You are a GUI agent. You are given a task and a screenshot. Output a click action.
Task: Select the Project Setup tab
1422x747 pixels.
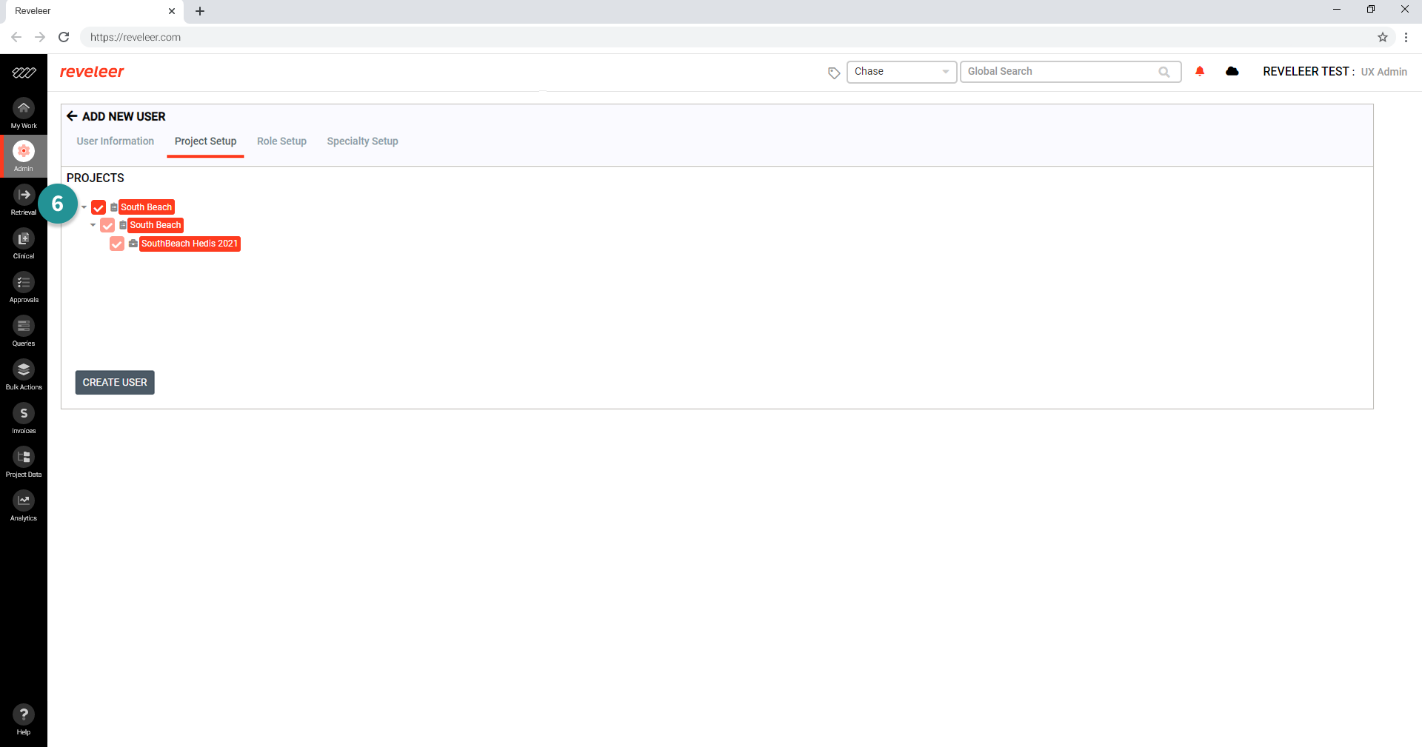(205, 141)
